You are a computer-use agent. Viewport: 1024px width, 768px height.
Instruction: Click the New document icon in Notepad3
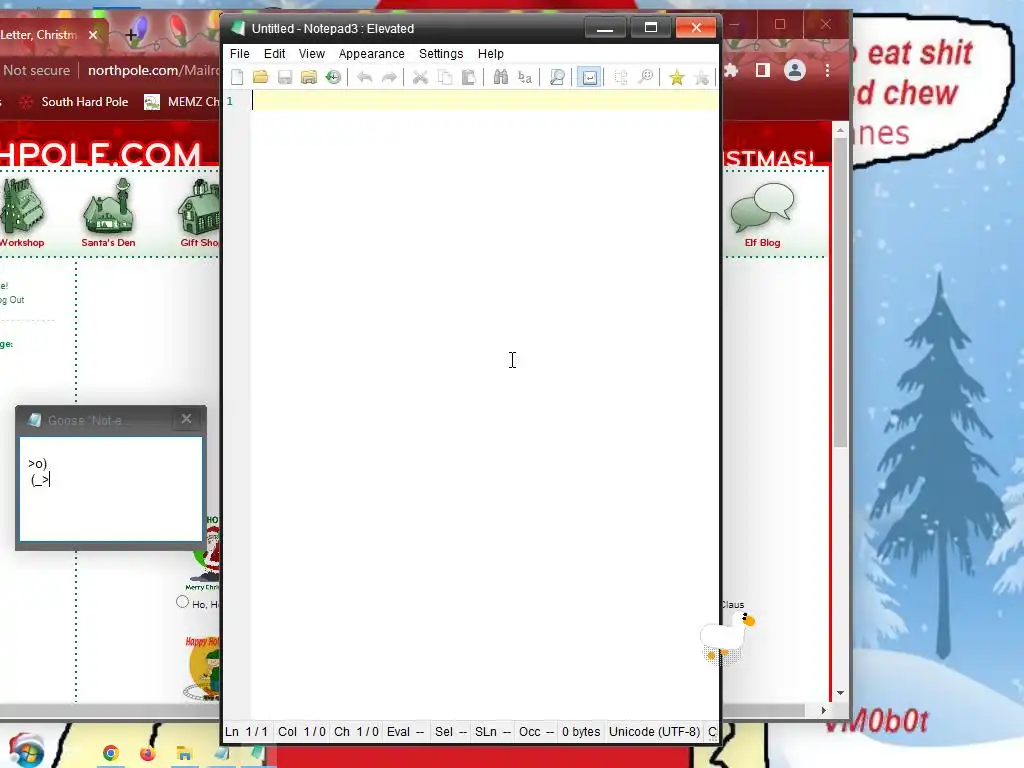237,77
